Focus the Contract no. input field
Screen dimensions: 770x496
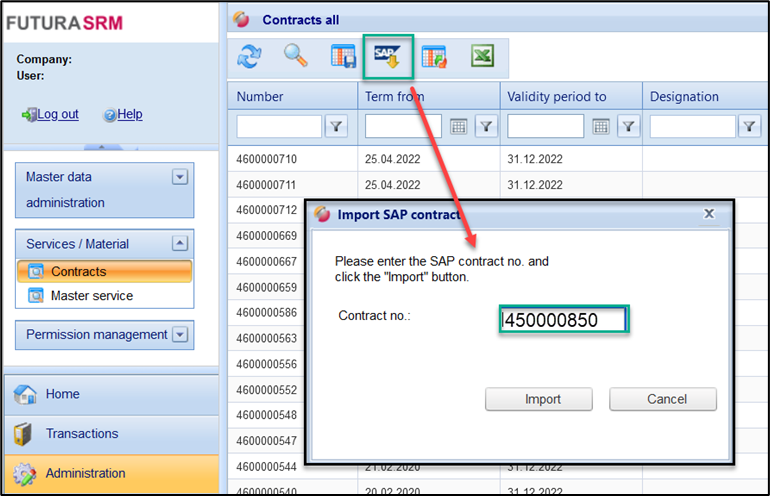click(x=563, y=320)
